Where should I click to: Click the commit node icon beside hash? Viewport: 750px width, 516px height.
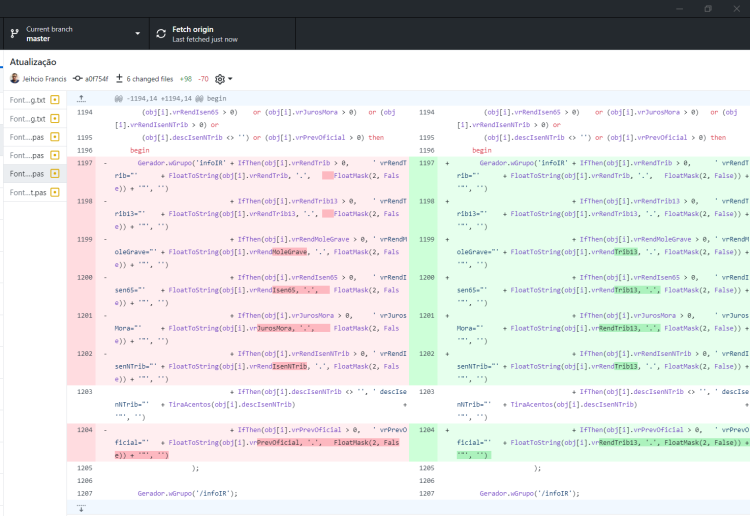[x=77, y=78]
